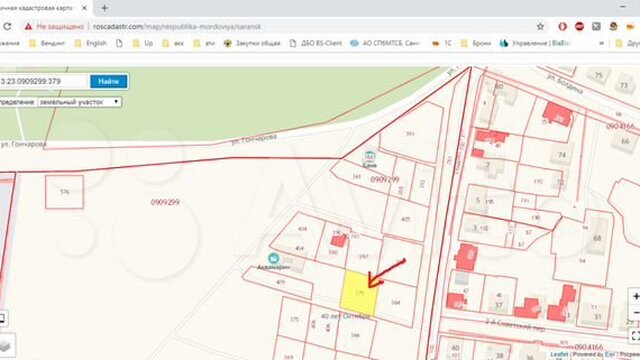
Task: Open the земельный участок type dropdown
Action: (x=79, y=102)
